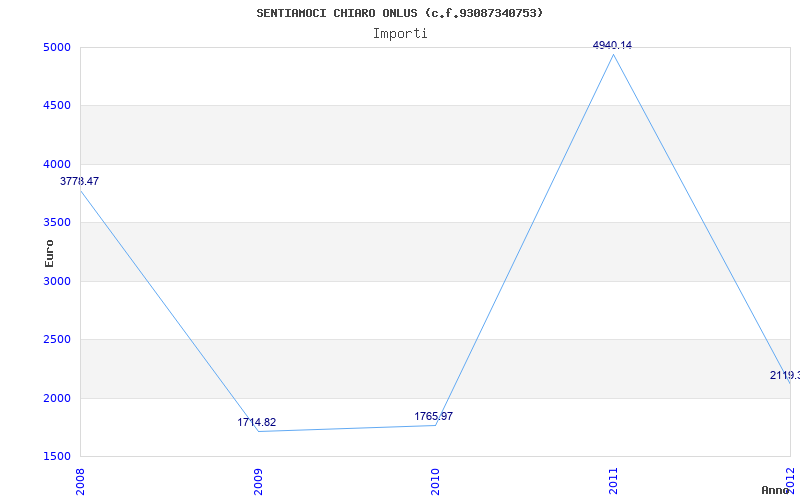This screenshot has width=800, height=500.
Task: Click the 1714.82 data label
Action: point(257,422)
